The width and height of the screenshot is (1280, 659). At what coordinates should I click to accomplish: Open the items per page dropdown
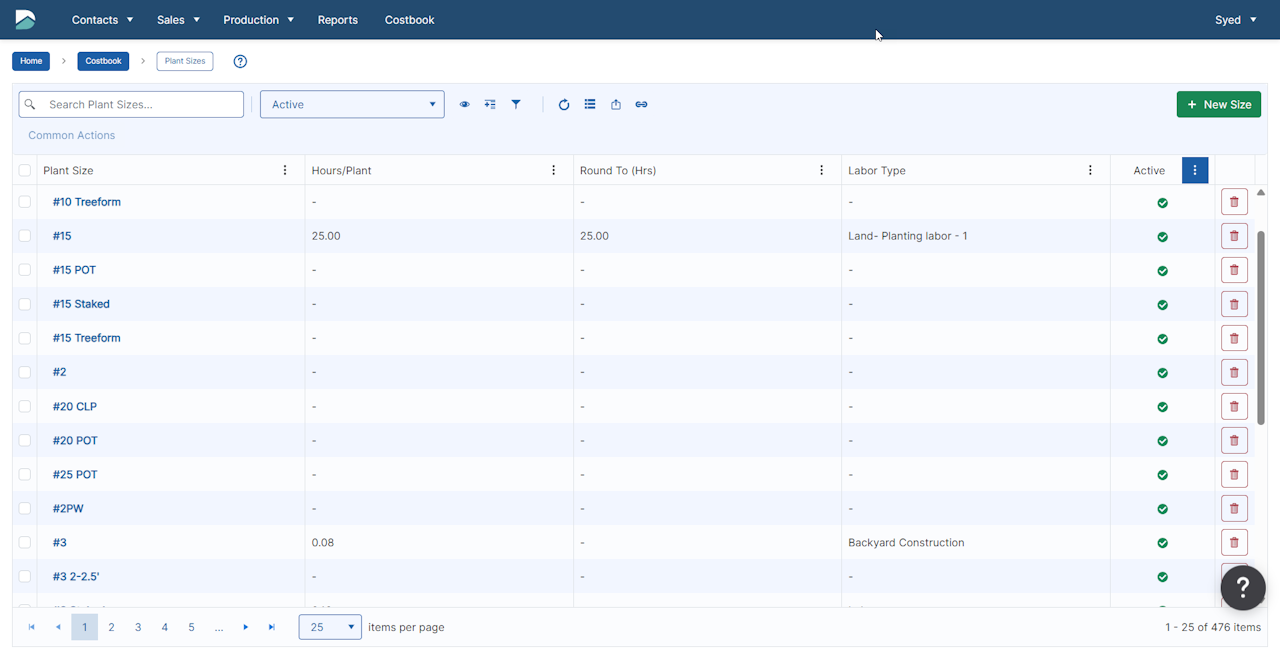click(330, 627)
